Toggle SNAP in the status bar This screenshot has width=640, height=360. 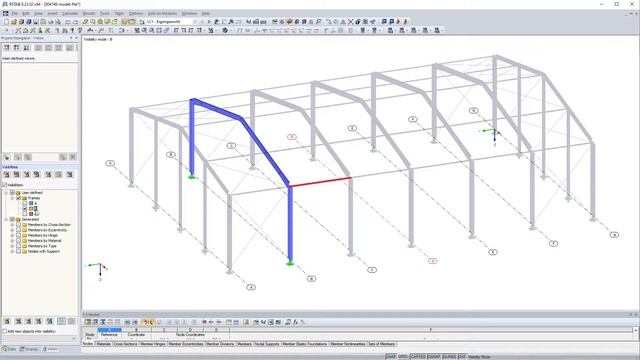point(391,357)
